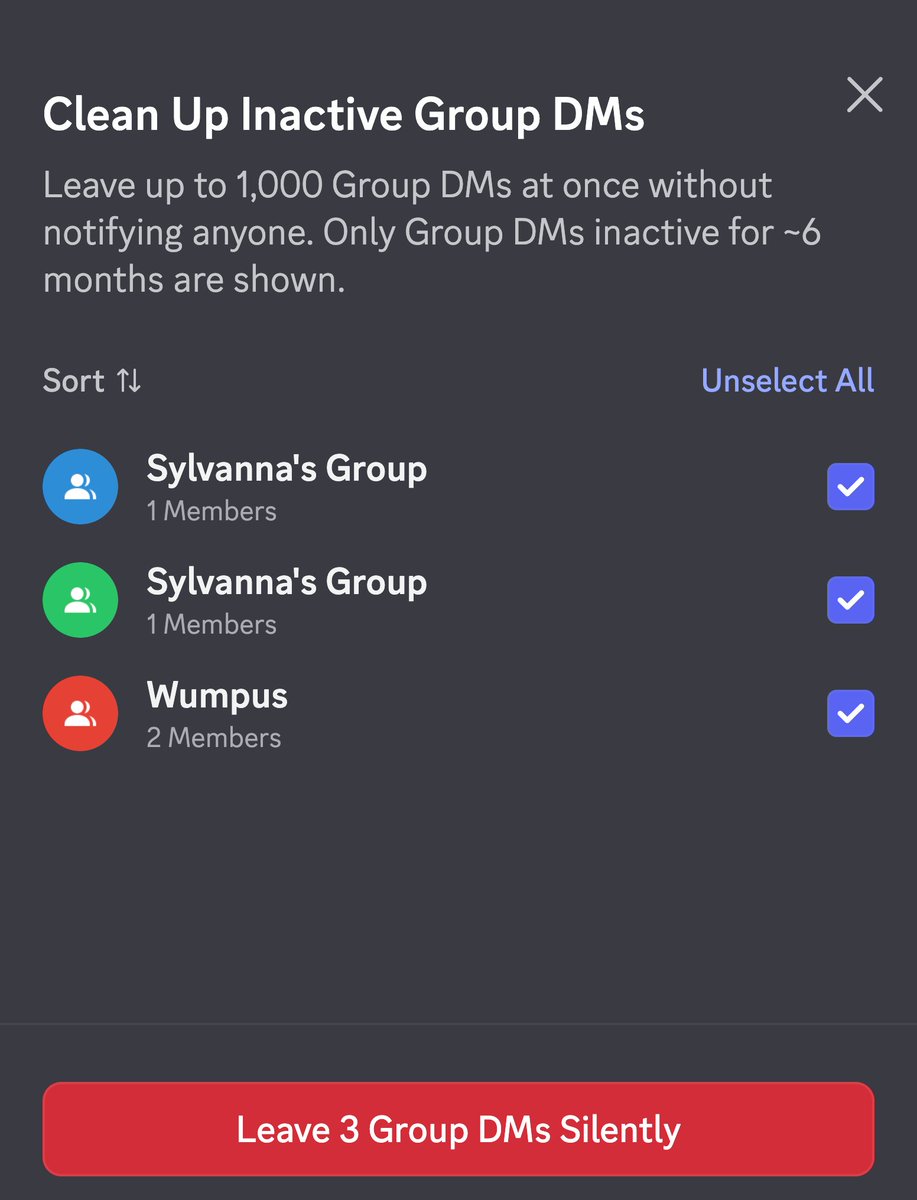Image resolution: width=917 pixels, height=1200 pixels.
Task: Click the Unselect All link
Action: tap(788, 381)
